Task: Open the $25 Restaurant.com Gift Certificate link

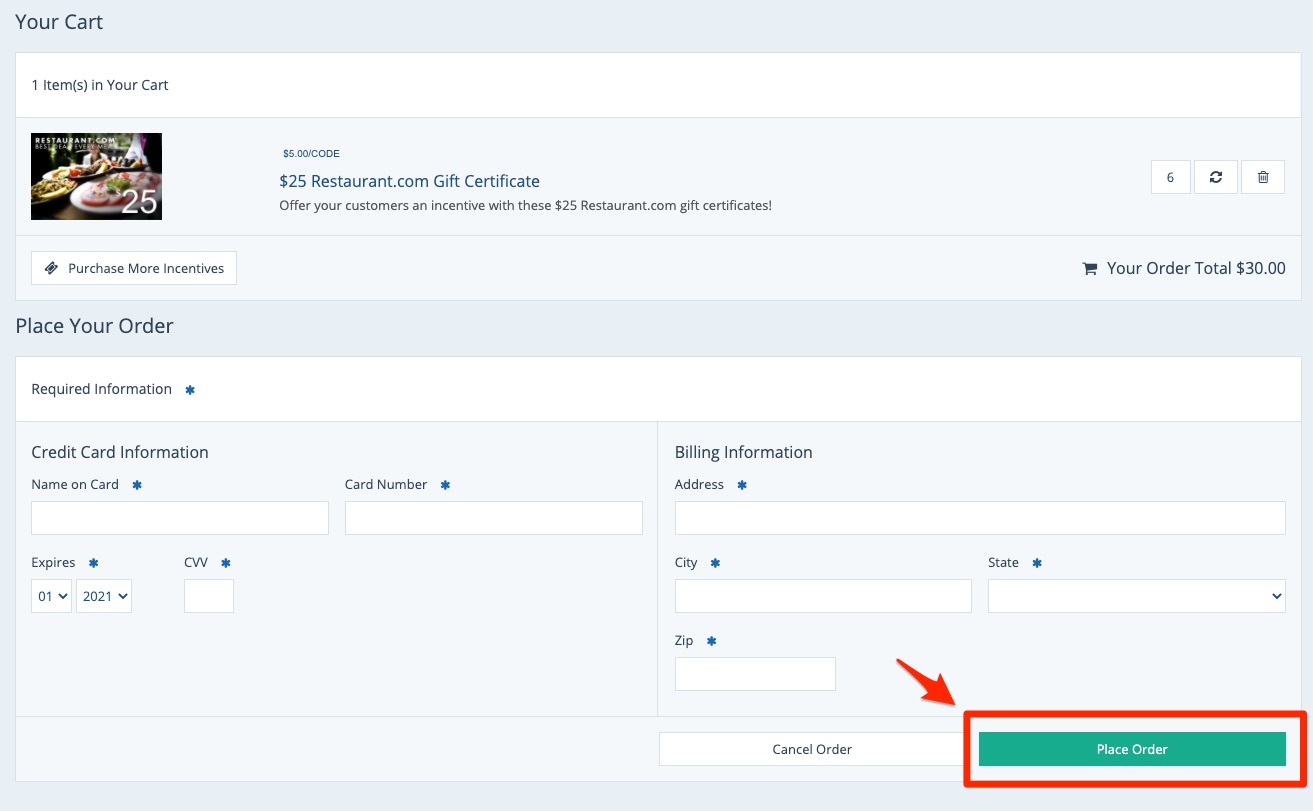Action: pyautogui.click(x=409, y=181)
